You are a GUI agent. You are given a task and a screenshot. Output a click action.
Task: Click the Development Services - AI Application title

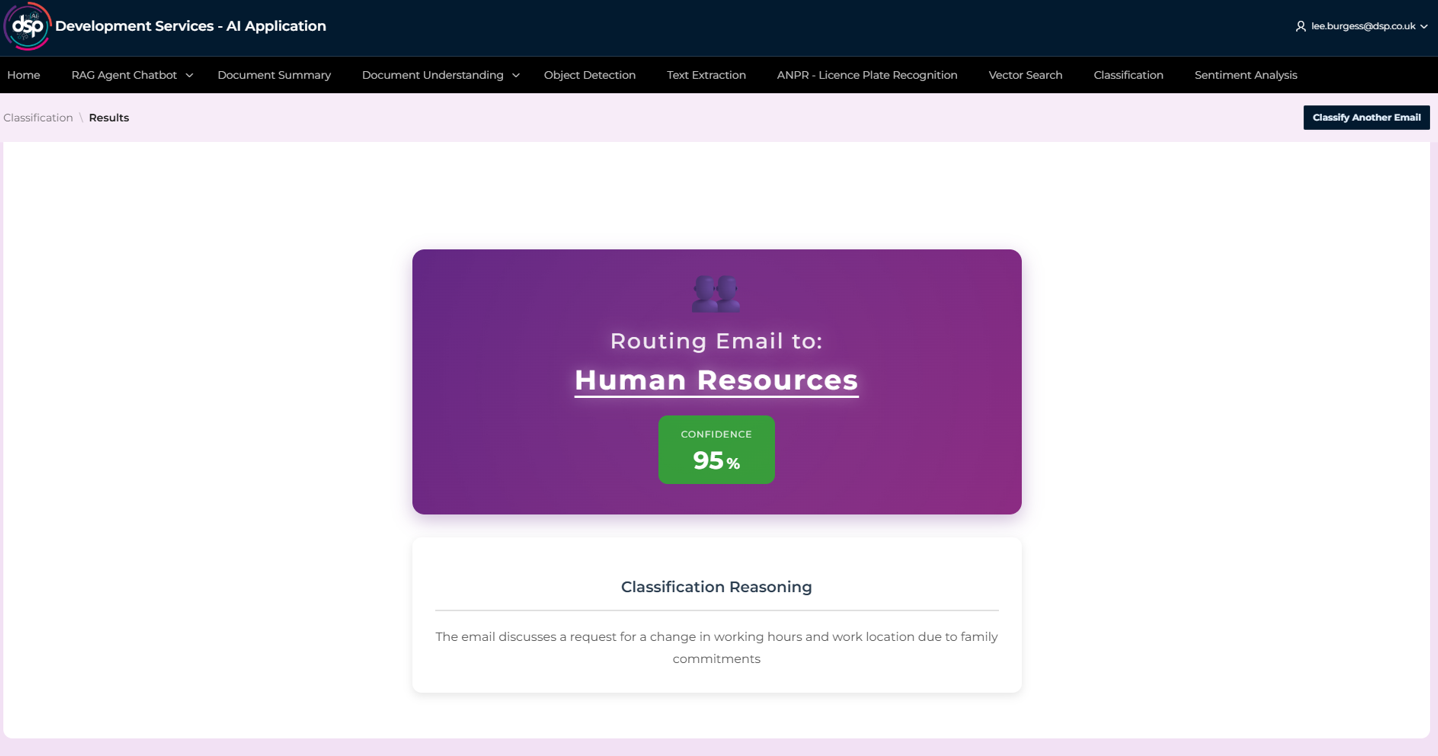point(190,26)
